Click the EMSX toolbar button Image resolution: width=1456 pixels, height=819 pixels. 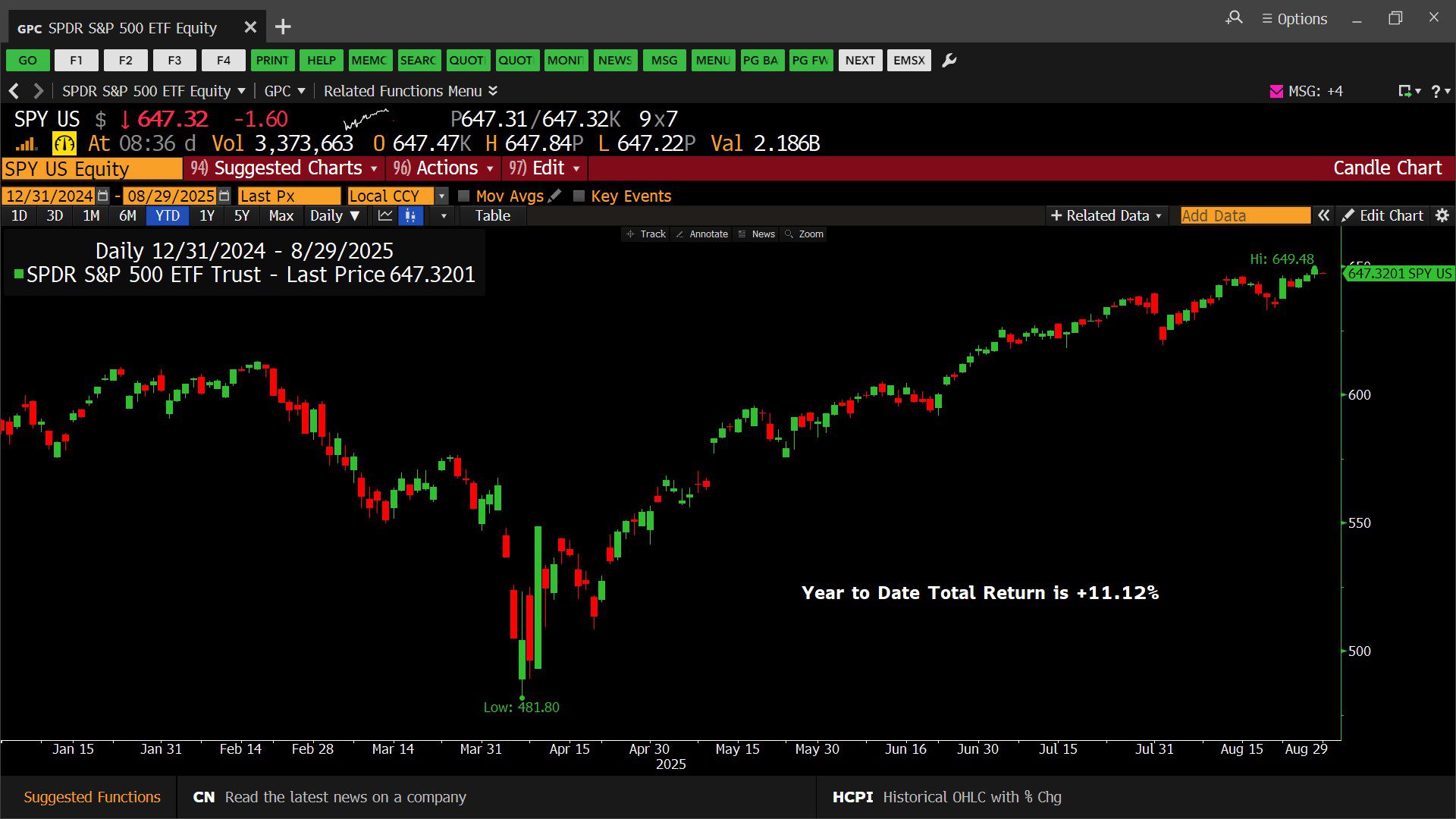point(908,61)
